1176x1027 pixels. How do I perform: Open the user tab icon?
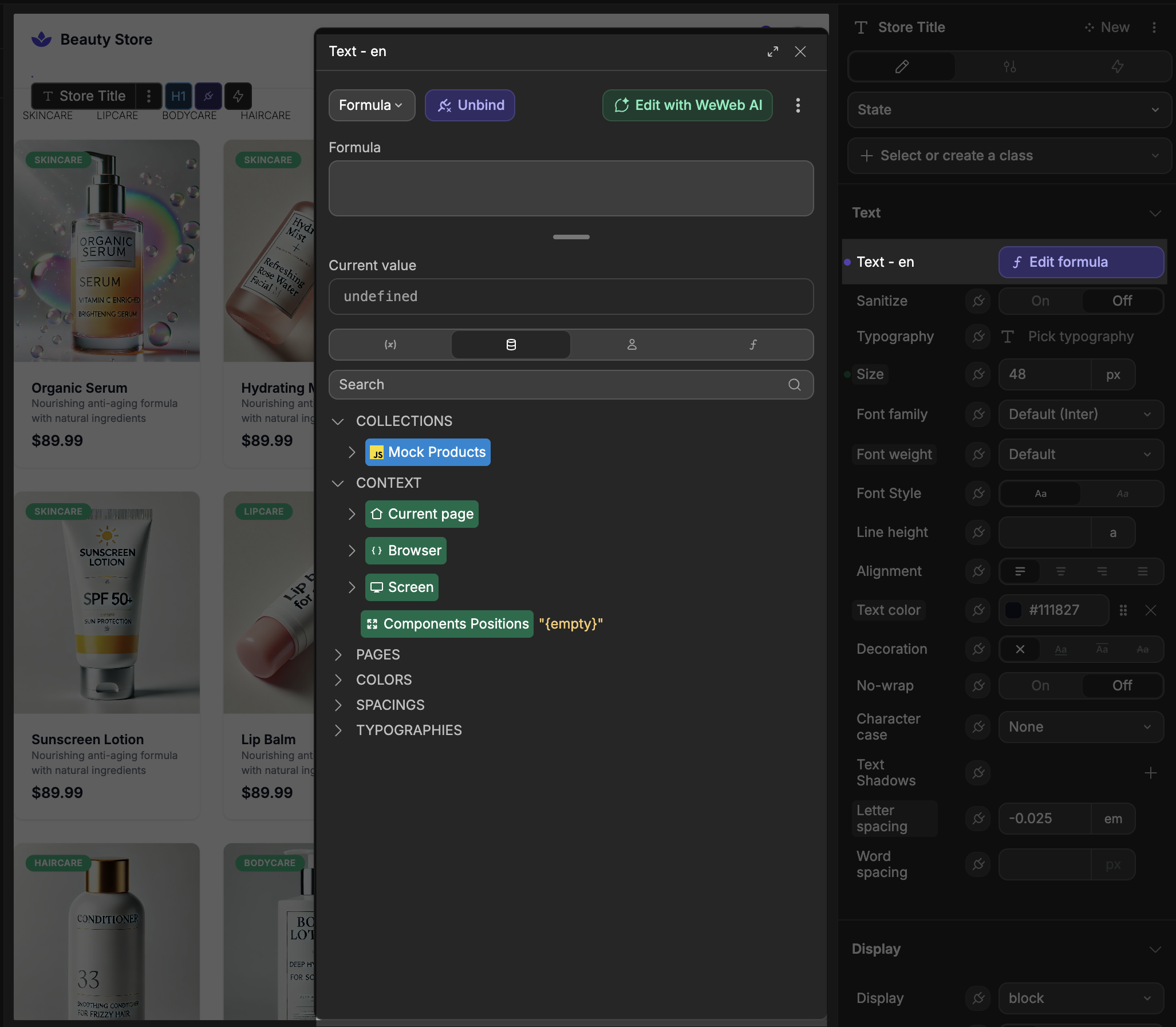(632, 345)
